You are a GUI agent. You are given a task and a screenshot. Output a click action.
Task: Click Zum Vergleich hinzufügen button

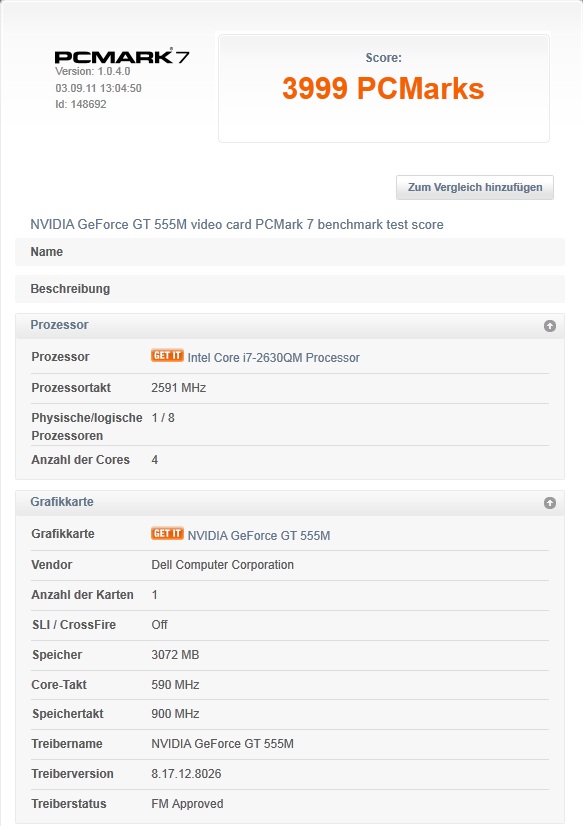pyautogui.click(x=475, y=188)
